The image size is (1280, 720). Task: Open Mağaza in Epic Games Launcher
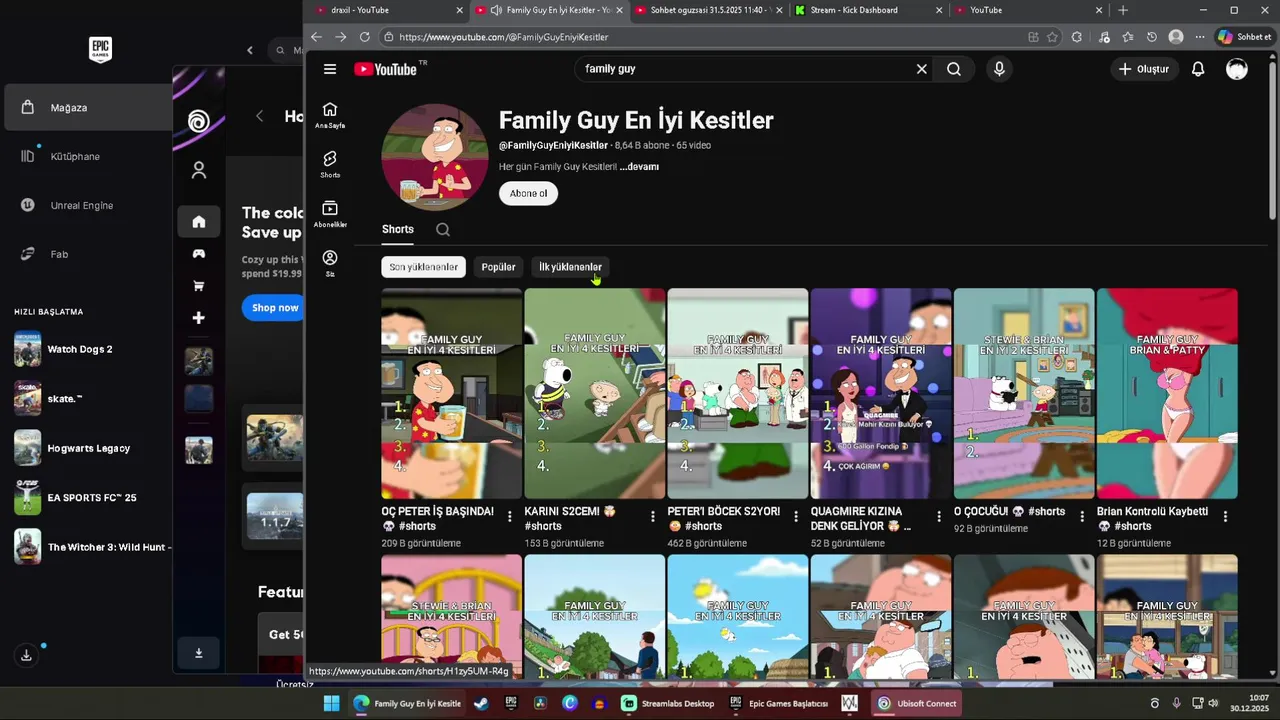tap(88, 107)
